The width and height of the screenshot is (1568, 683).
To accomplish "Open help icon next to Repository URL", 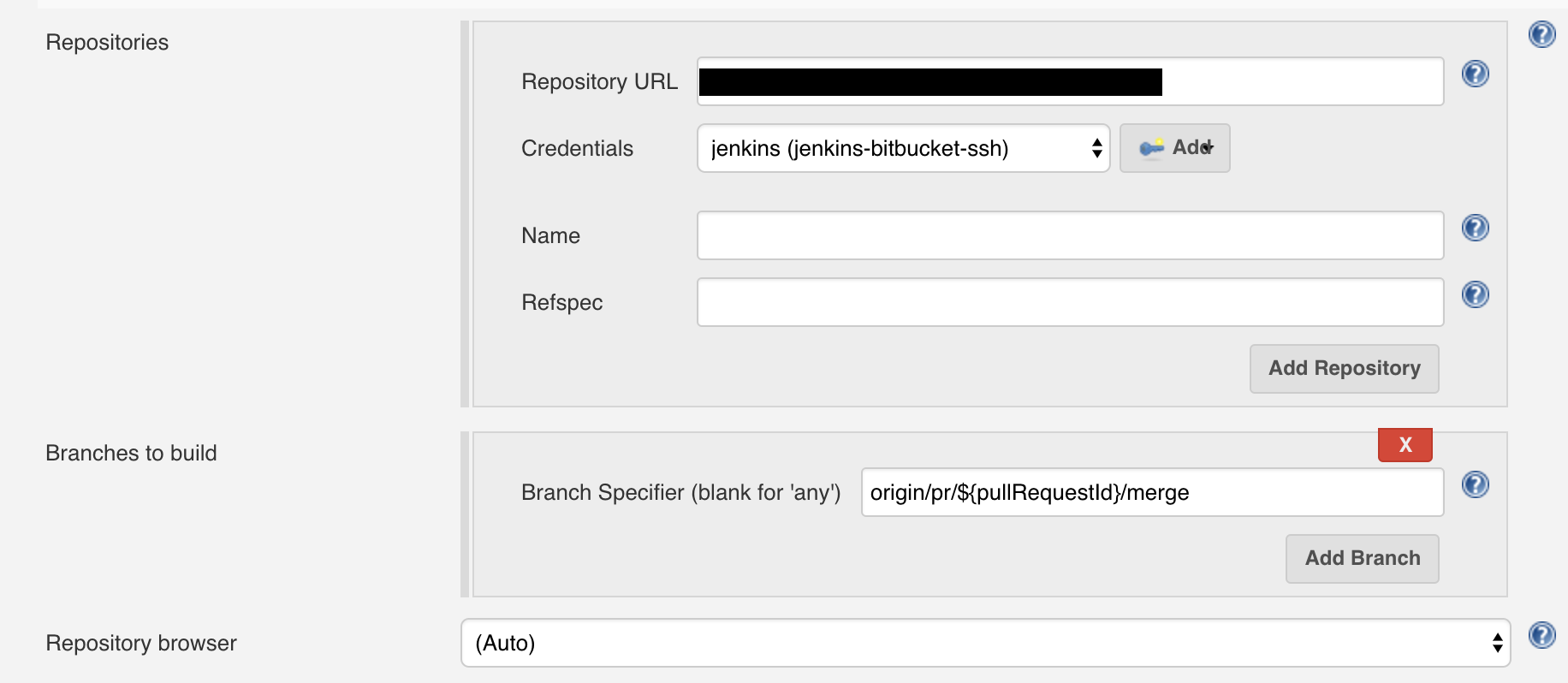I will pyautogui.click(x=1475, y=74).
